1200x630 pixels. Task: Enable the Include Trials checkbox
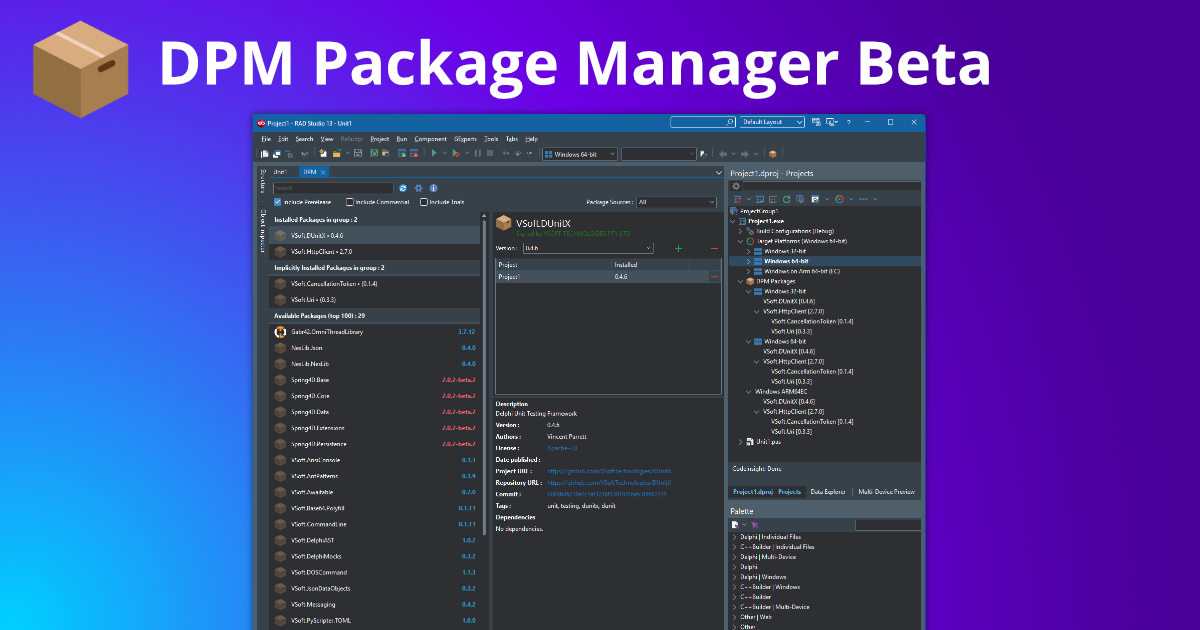424,202
